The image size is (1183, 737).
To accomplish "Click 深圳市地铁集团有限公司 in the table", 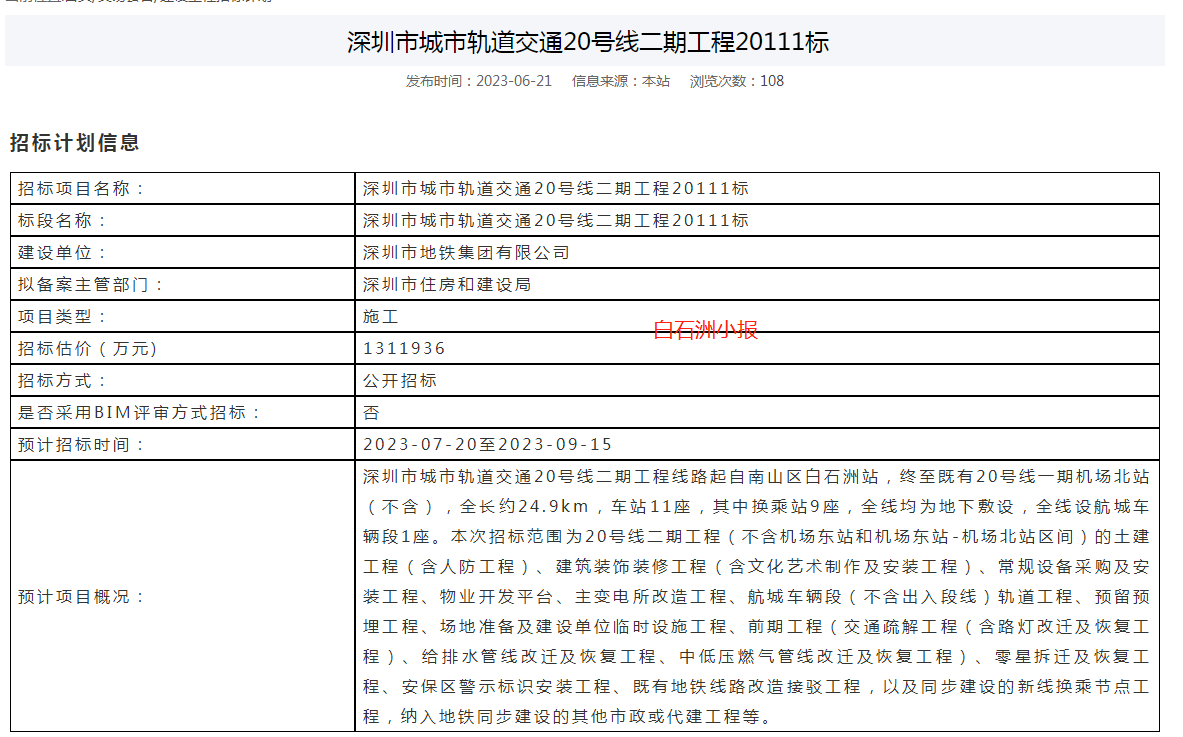I will click(466, 253).
